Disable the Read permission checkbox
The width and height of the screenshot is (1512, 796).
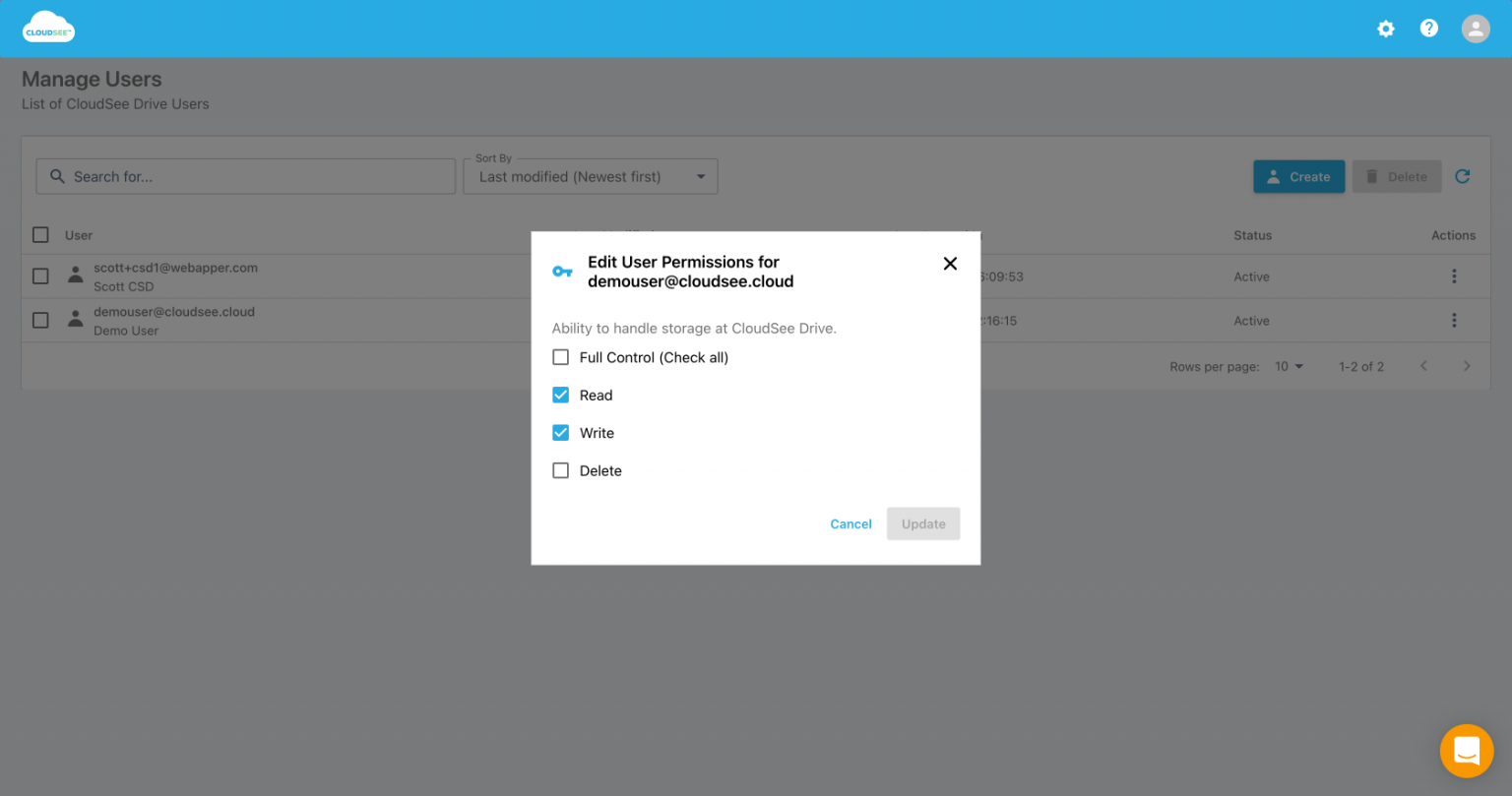pos(560,395)
